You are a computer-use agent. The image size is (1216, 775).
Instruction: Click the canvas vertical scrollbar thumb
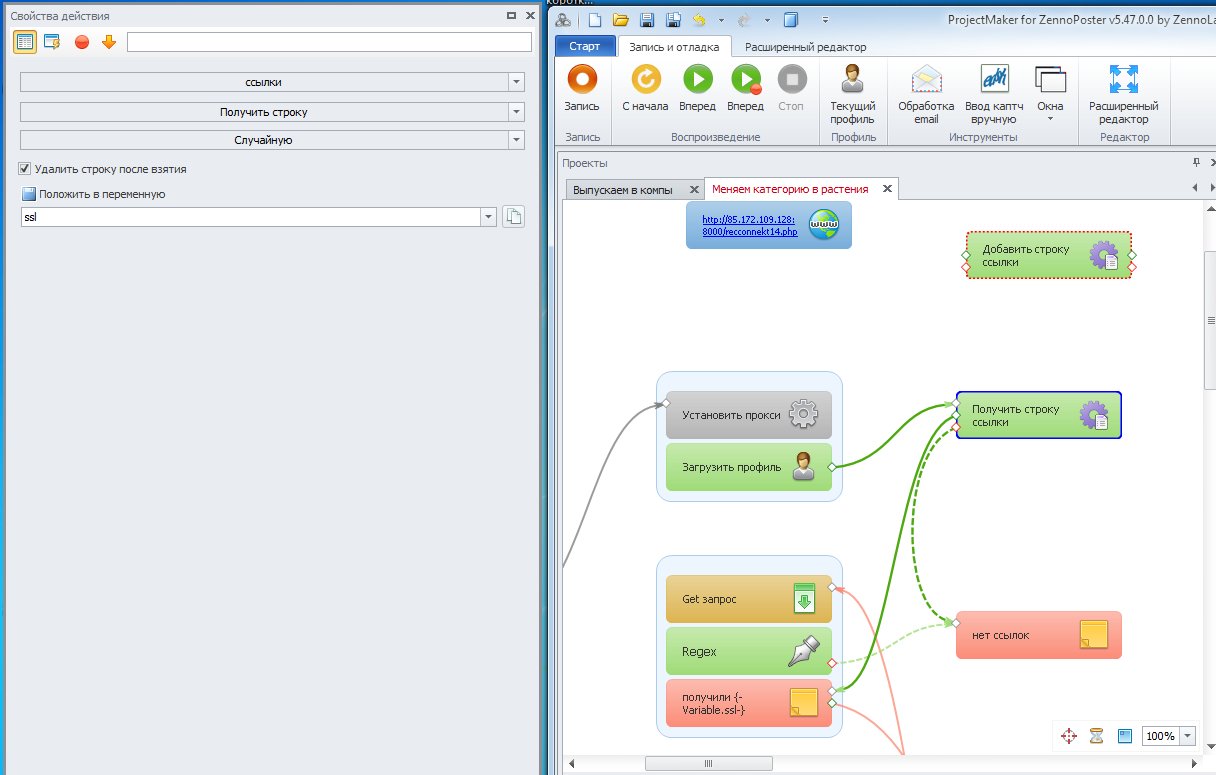pos(1210,320)
